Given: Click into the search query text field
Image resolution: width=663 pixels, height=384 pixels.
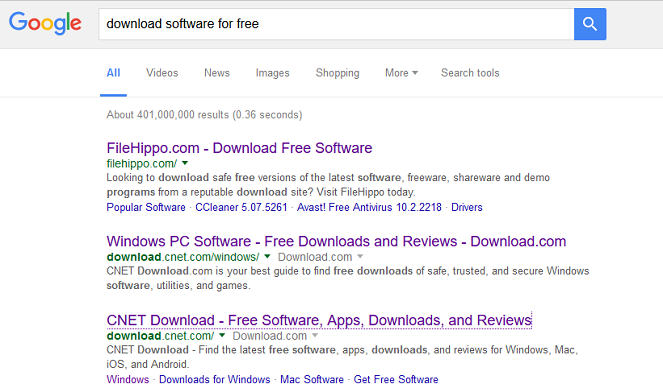Looking at the screenshot, I should (x=336, y=24).
